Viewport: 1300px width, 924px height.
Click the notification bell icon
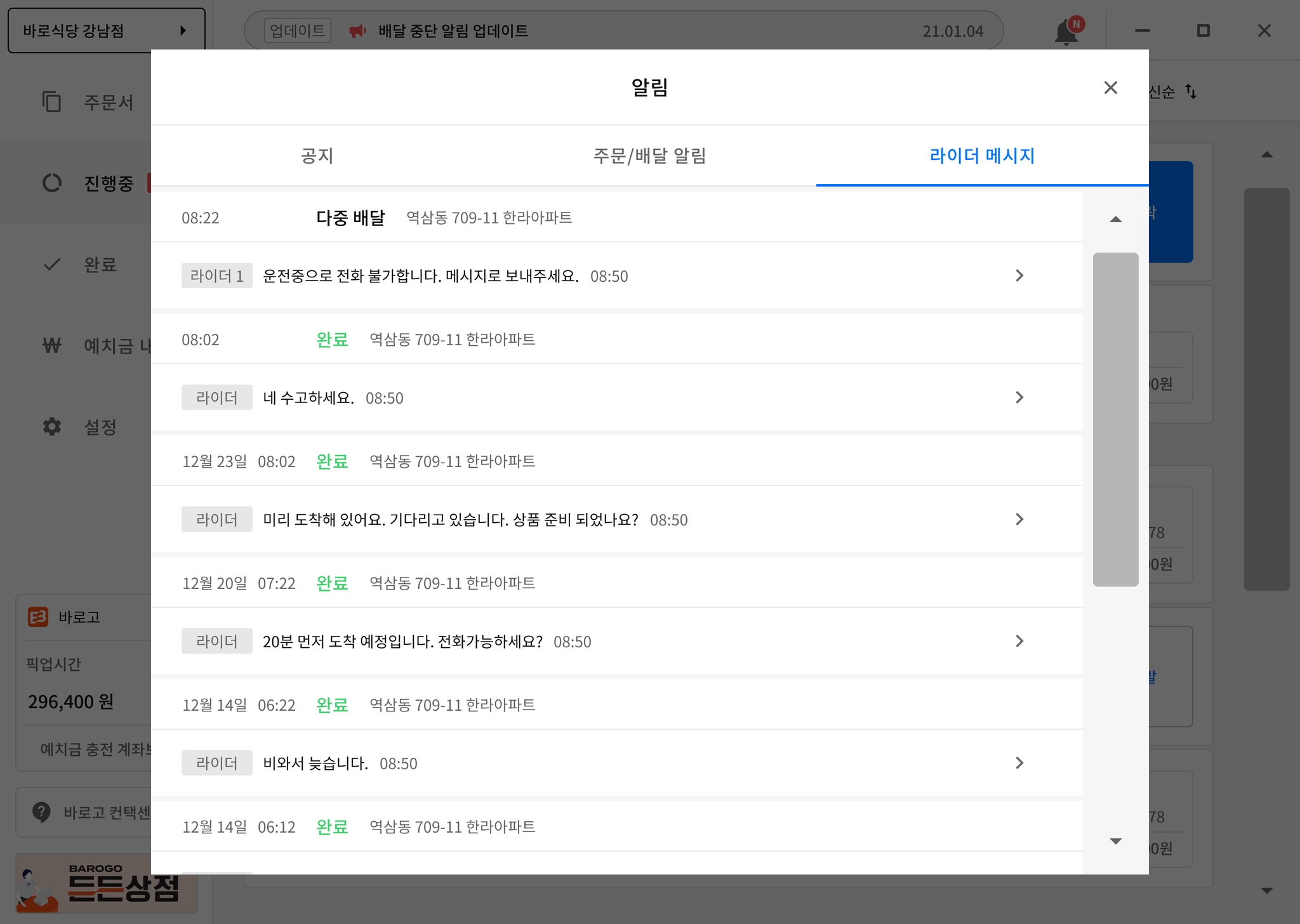click(1066, 32)
